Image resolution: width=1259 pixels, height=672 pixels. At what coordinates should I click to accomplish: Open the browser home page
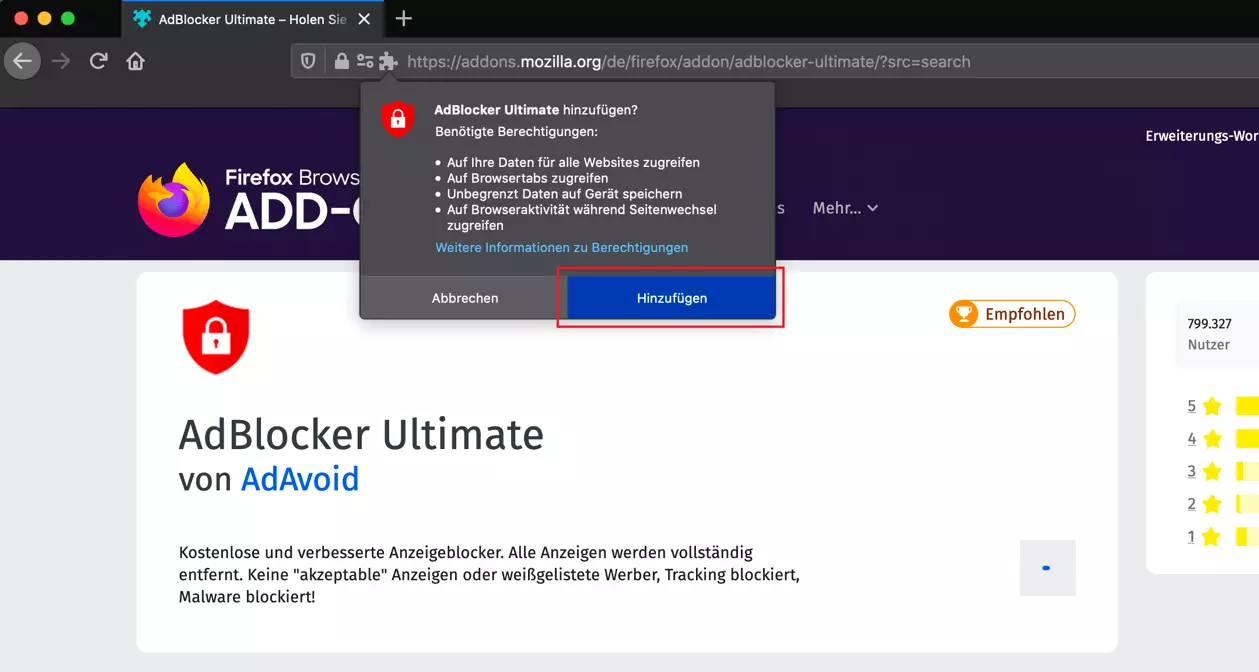click(136, 61)
